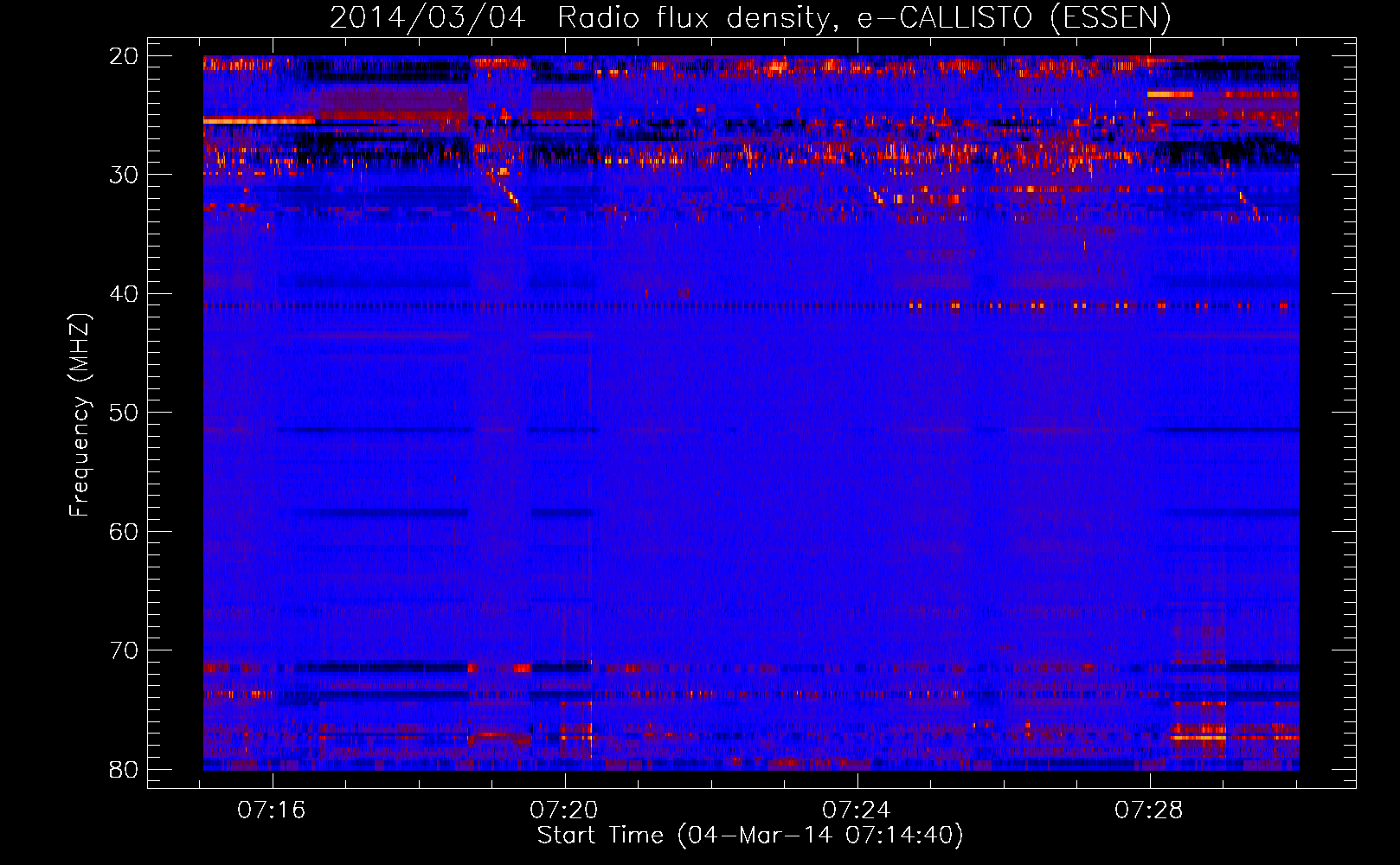Click the 60 frequency tick label
The width and height of the screenshot is (1400, 865).
tap(124, 531)
